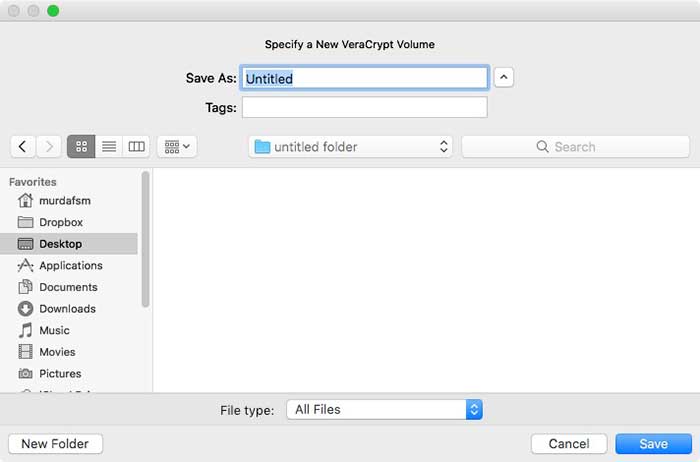Click the Search field

click(x=575, y=146)
